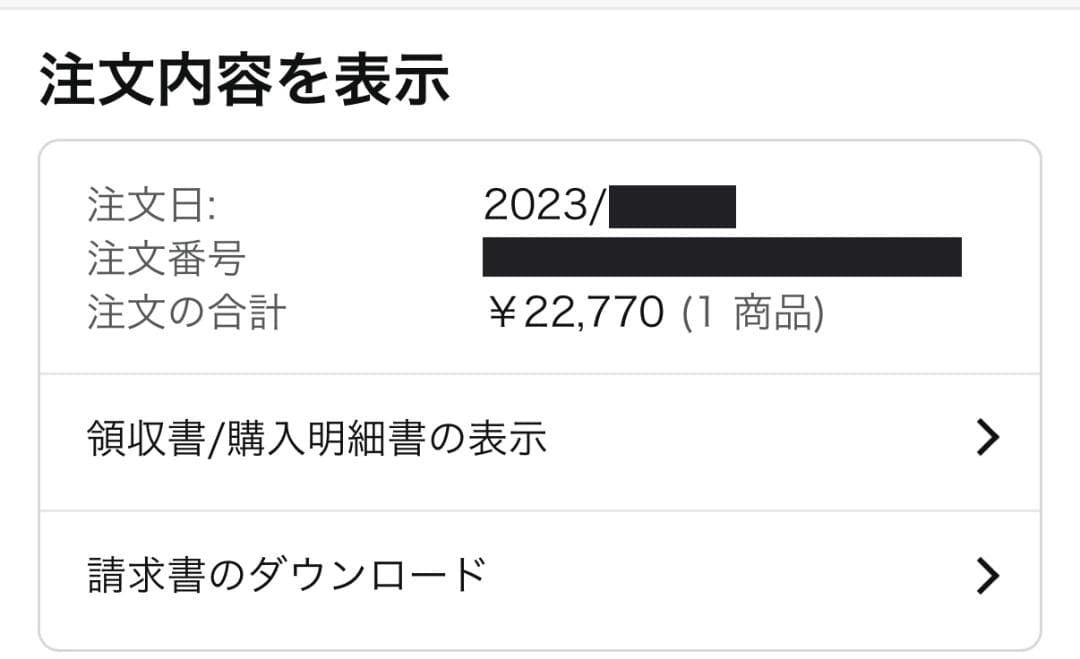View the receipt and purchase statement
This screenshot has width=1080, height=659.
(x=316, y=436)
